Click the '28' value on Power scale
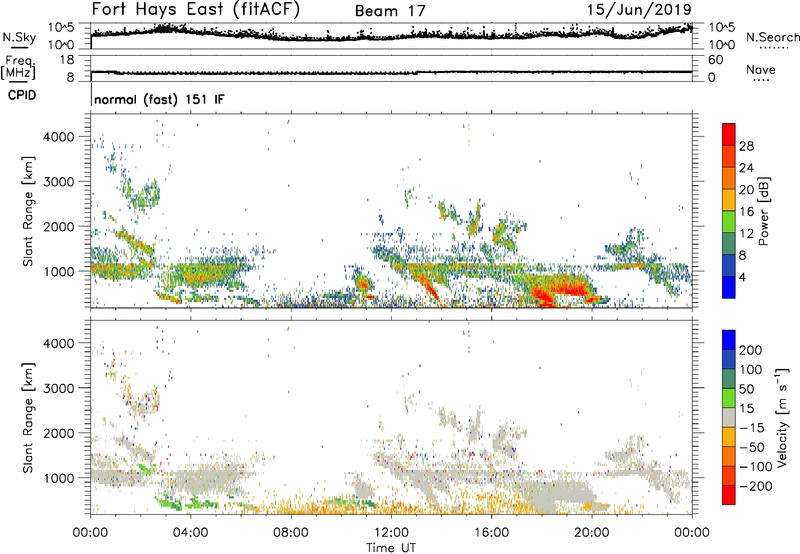Viewport: 800px width, 554px height. (746, 146)
